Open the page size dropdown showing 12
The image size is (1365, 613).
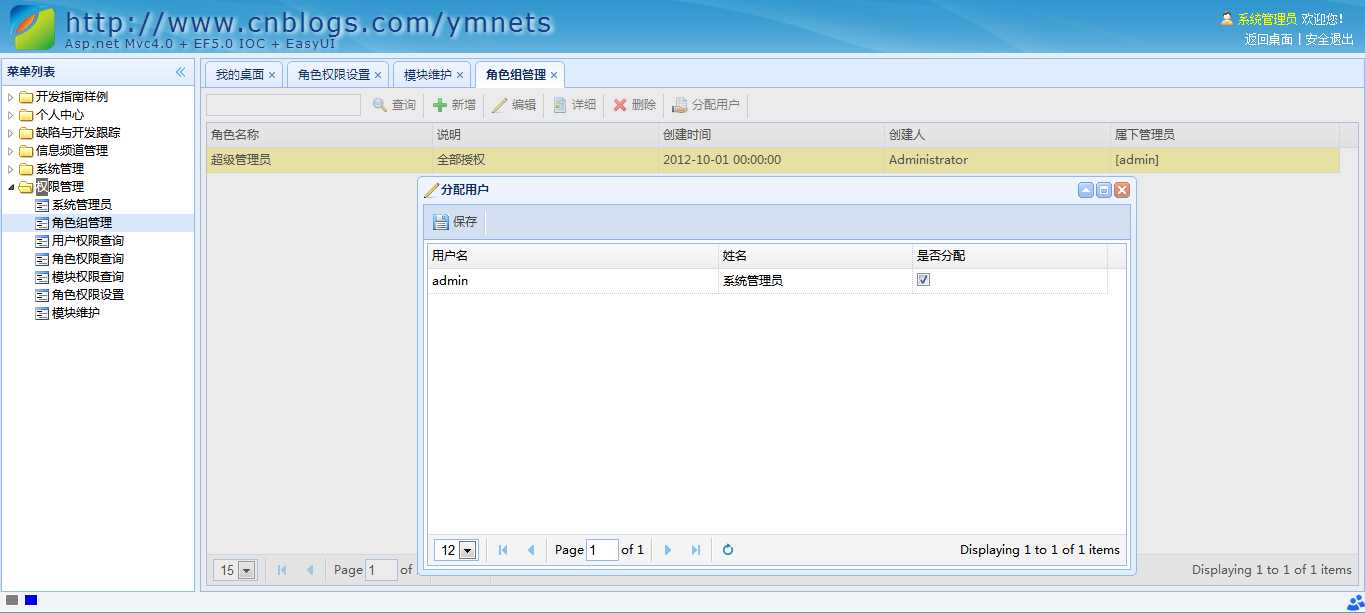click(466, 549)
